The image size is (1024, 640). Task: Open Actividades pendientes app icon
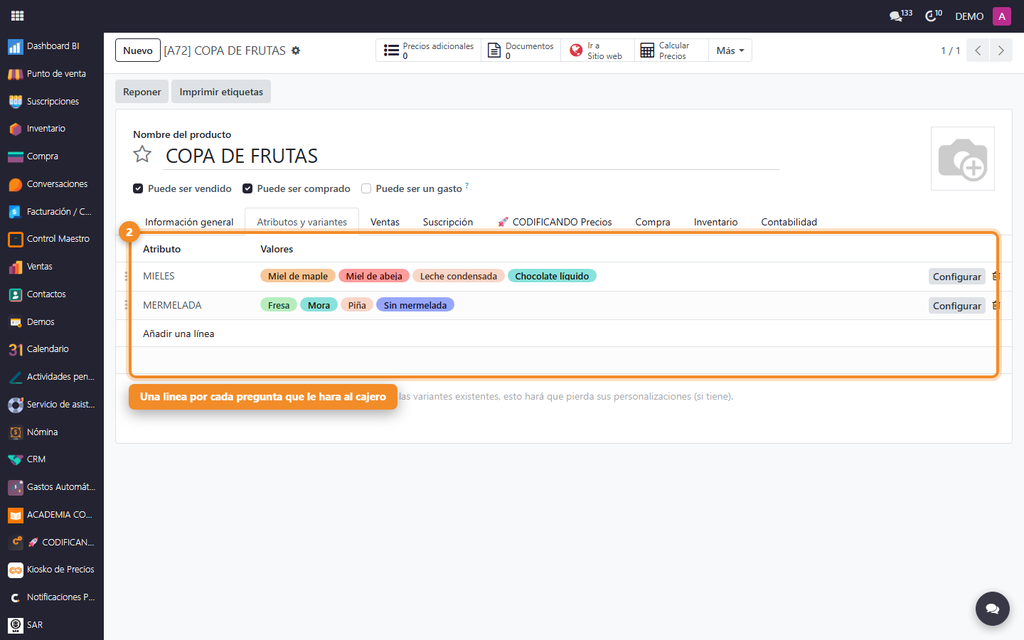click(16, 377)
